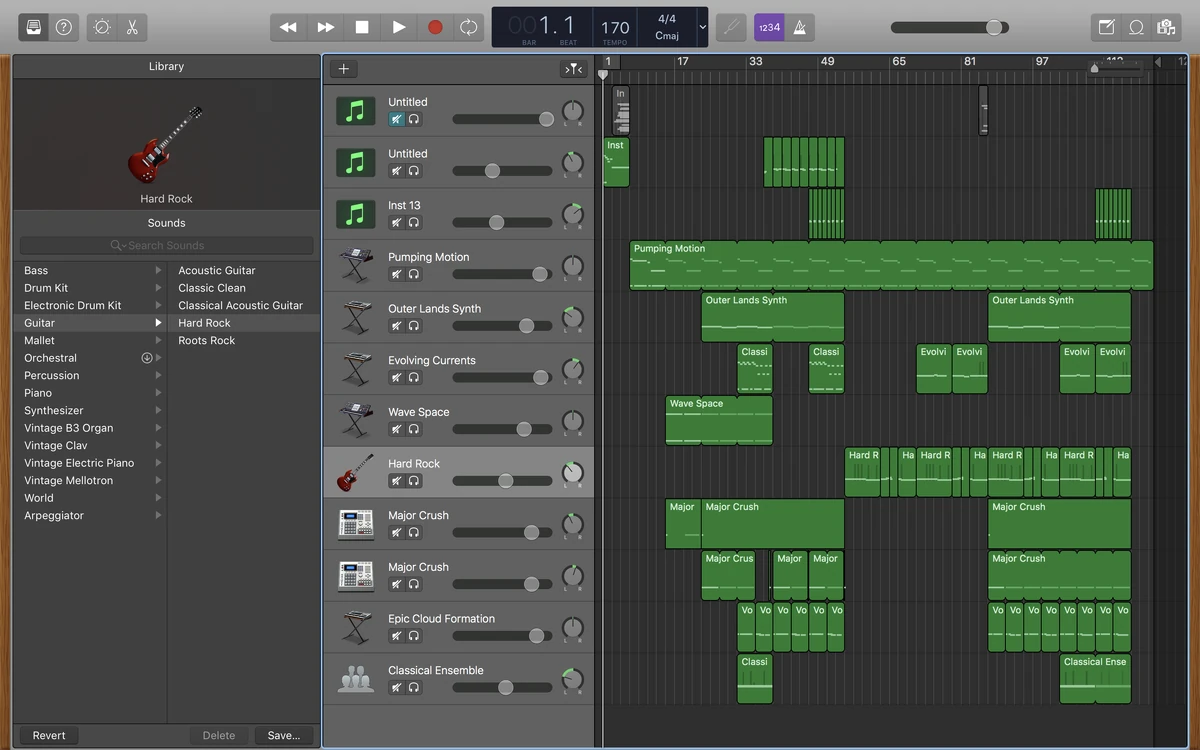The width and height of the screenshot is (1200, 750).
Task: Click the Search Sounds field
Action: tap(166, 245)
